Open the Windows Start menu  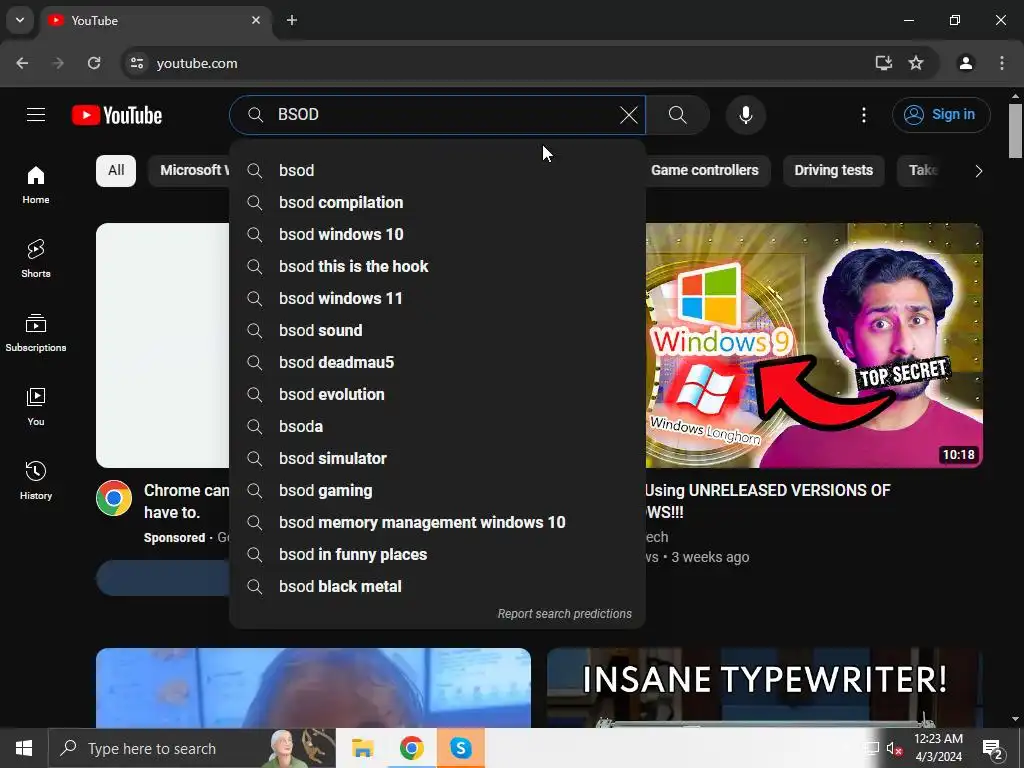pyautogui.click(x=24, y=748)
